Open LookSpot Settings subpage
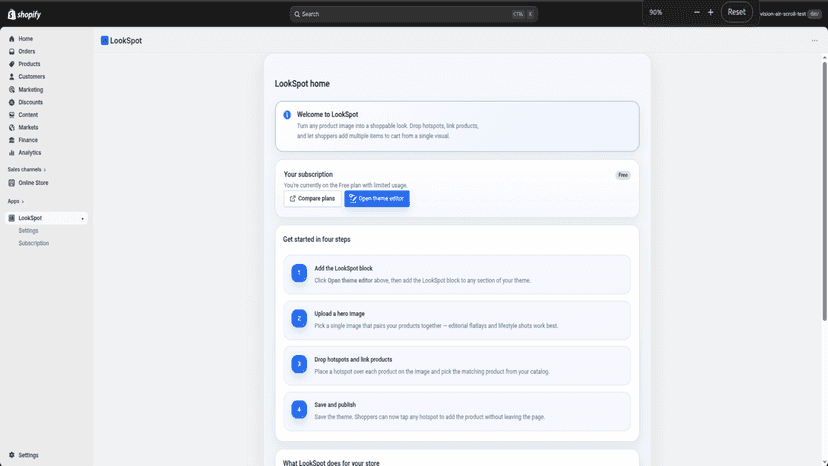 29,231
